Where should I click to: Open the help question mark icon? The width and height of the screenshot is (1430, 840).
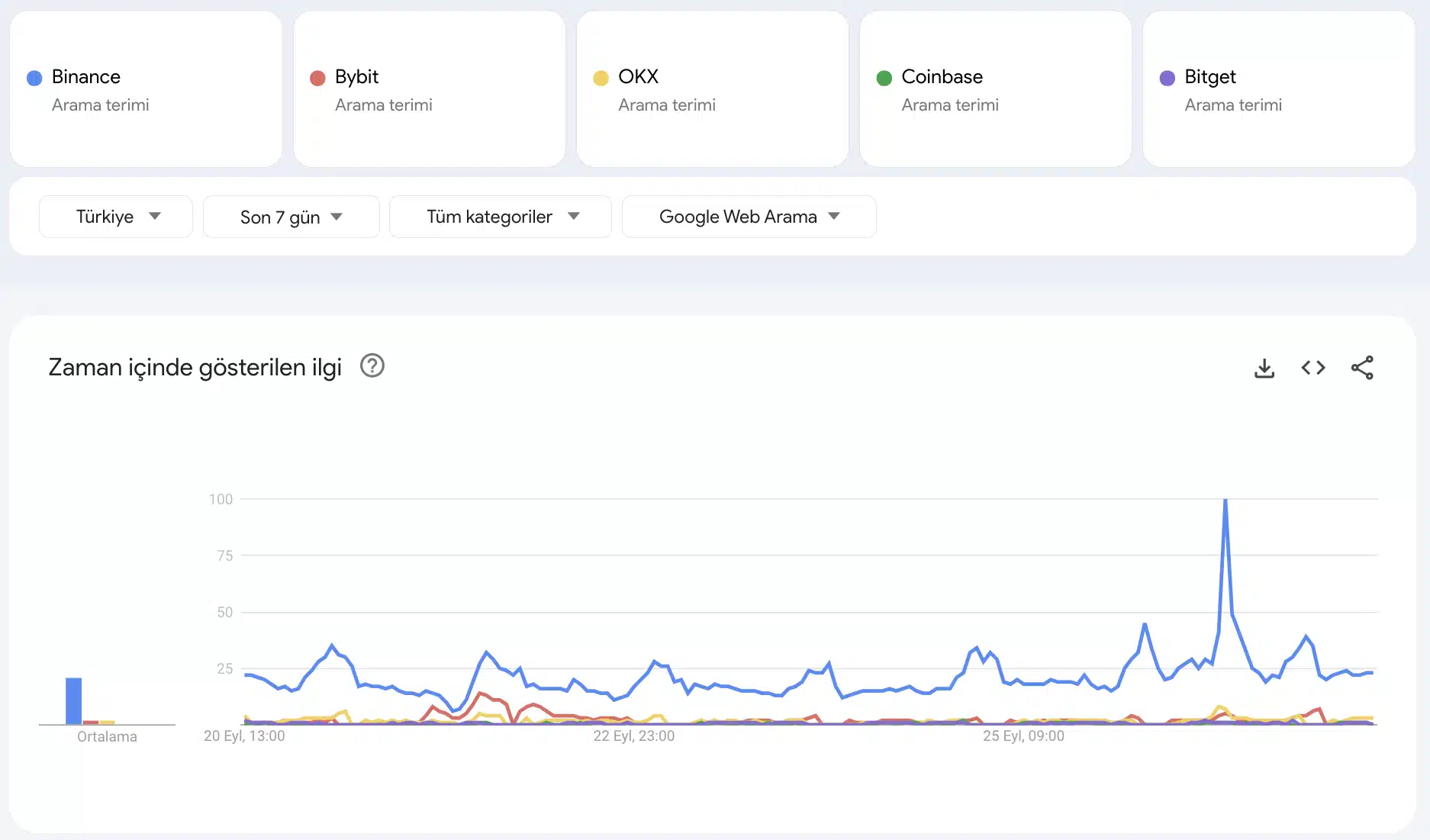(372, 366)
